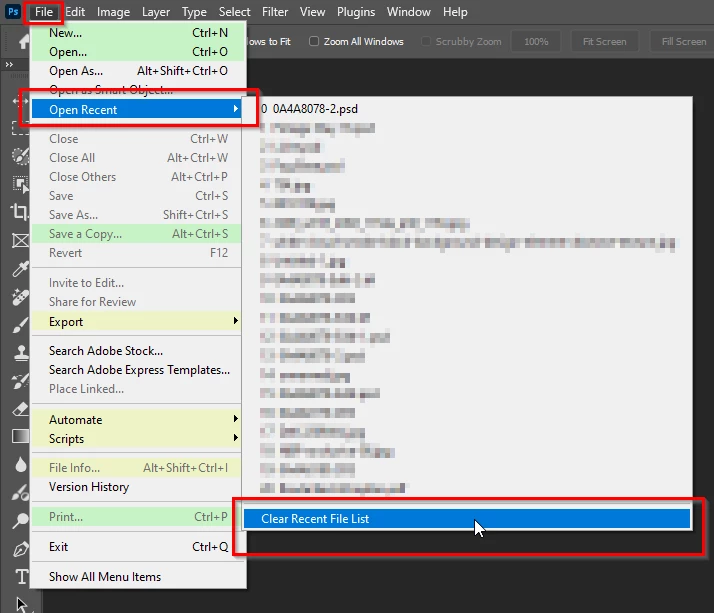Screen dimensions: 714x613
Task: Select the Dodge tool
Action: [x=20, y=520]
